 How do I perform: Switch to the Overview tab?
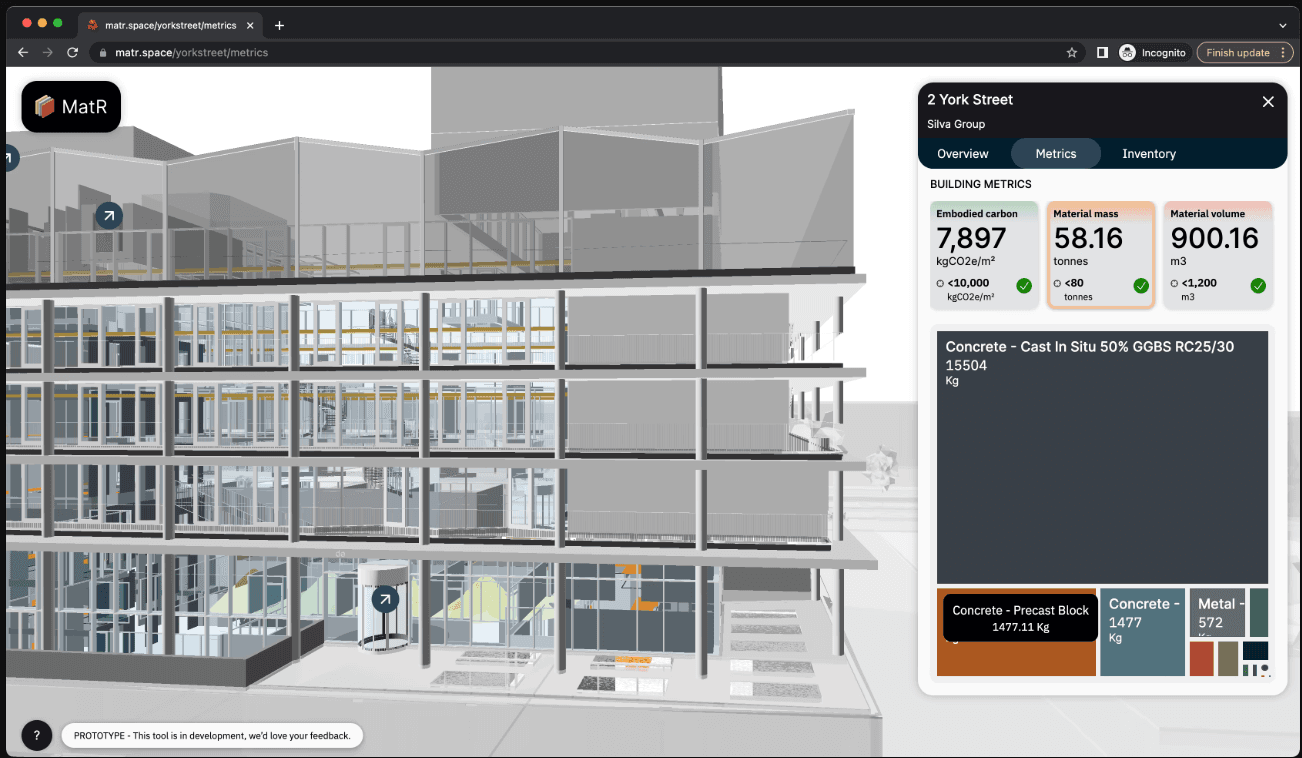pos(963,153)
